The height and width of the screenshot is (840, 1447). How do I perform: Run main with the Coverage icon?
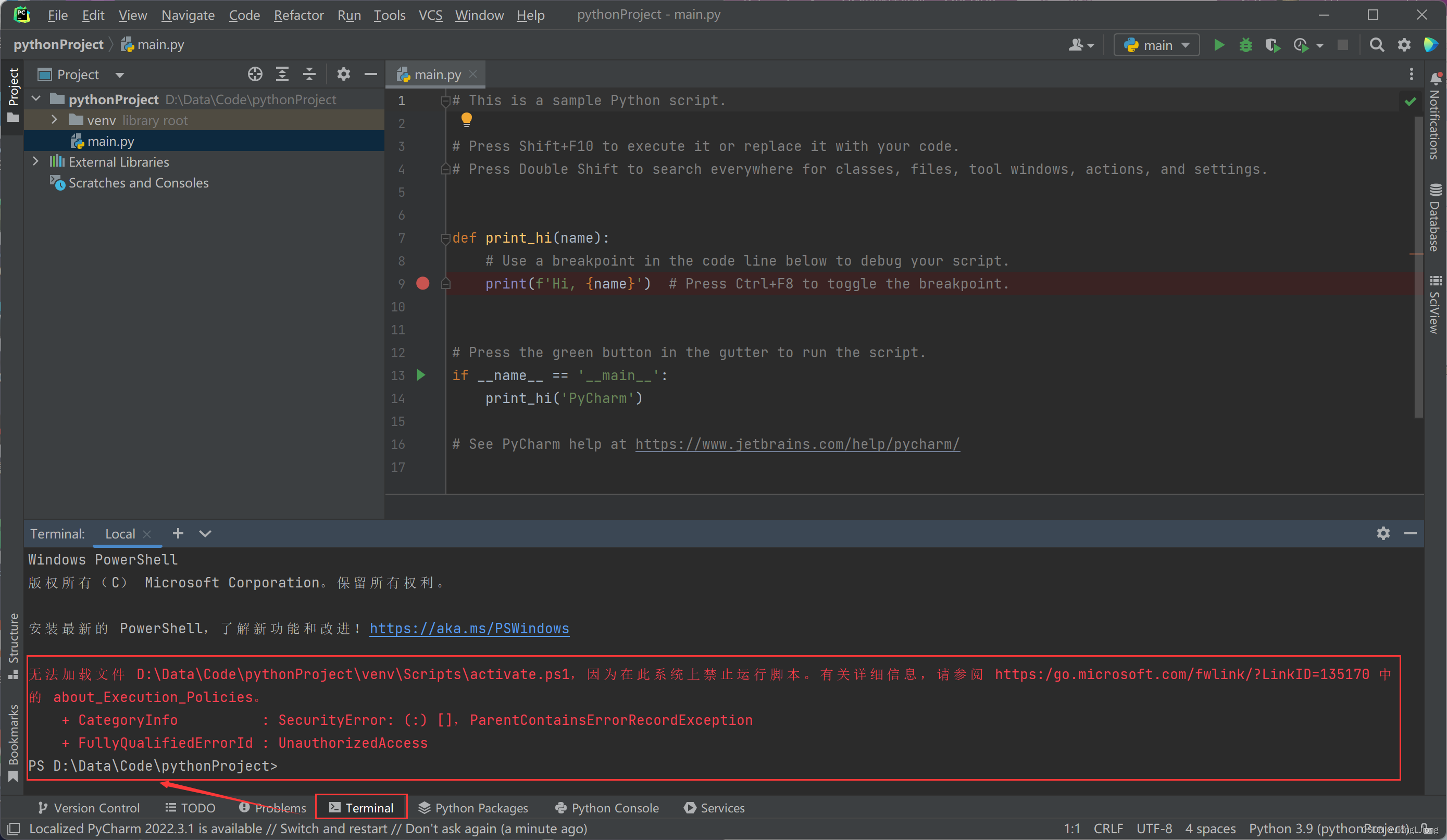pos(1273,45)
